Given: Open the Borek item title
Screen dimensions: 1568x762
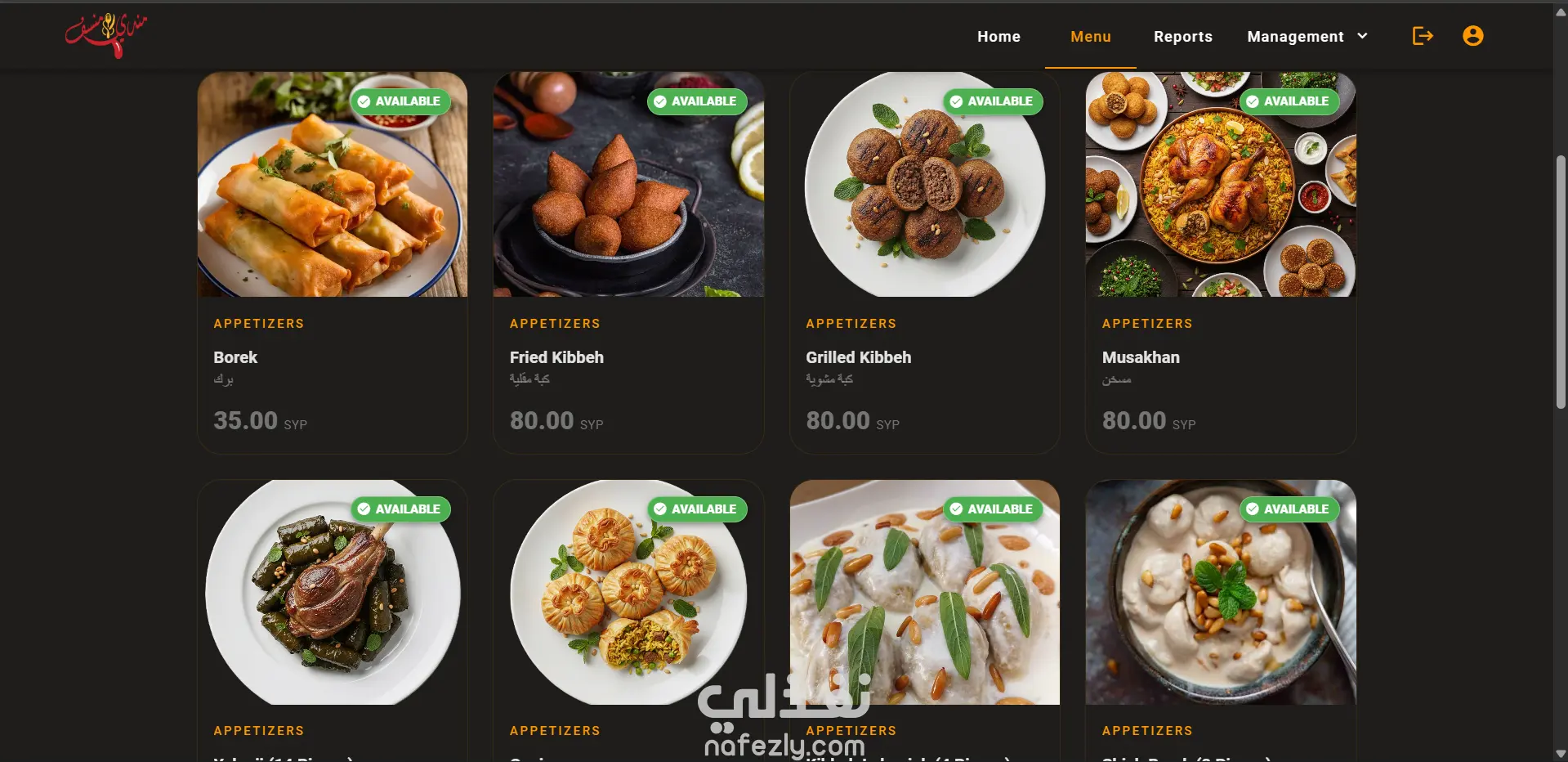Looking at the screenshot, I should [x=235, y=357].
